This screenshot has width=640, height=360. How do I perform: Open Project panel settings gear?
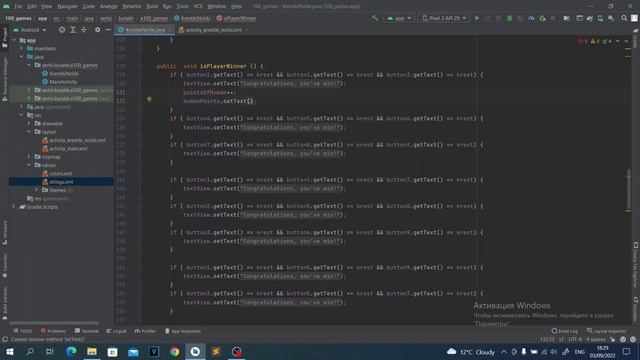point(97,30)
